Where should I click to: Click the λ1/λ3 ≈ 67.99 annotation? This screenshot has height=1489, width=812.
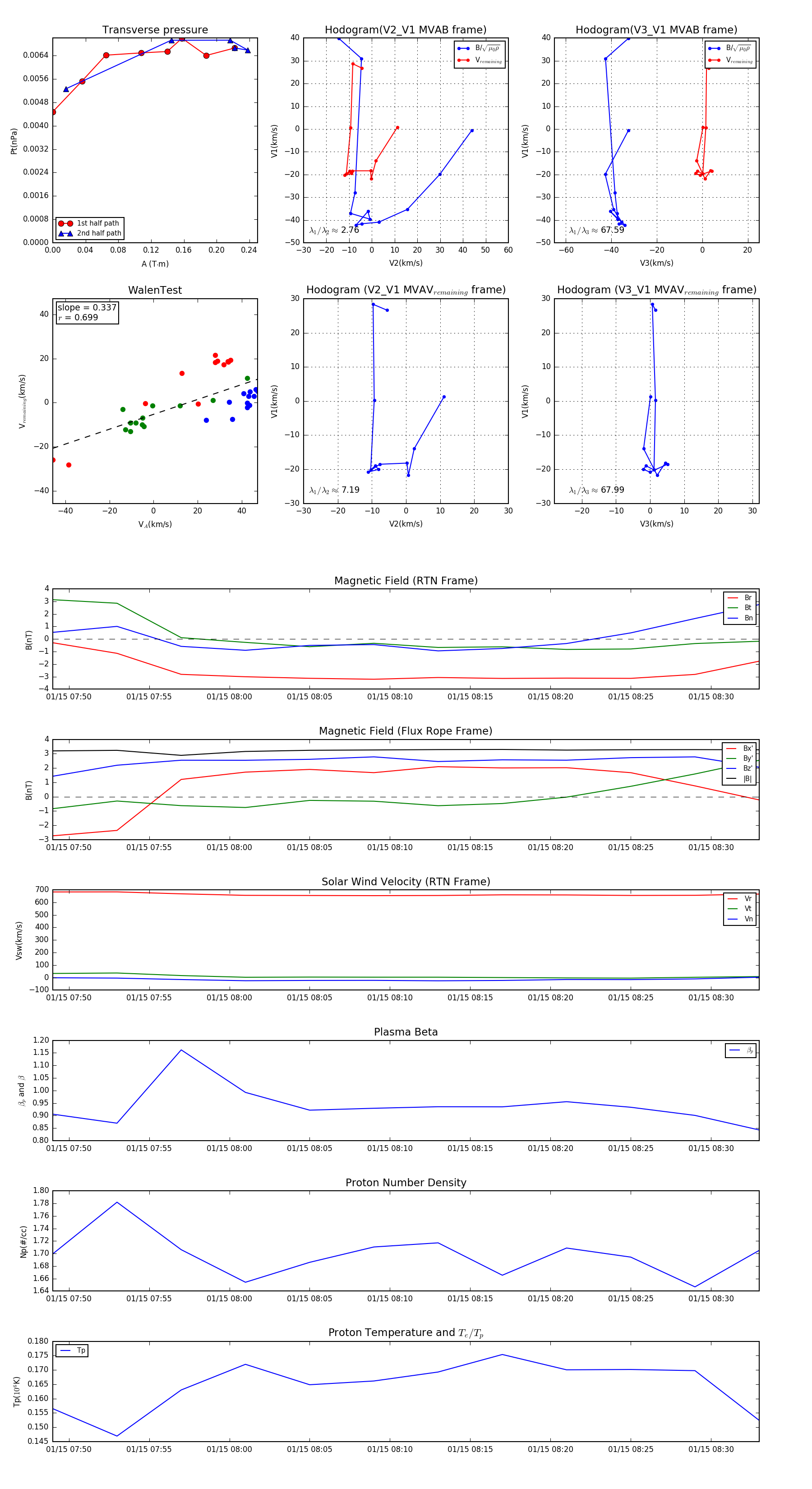pos(596,490)
